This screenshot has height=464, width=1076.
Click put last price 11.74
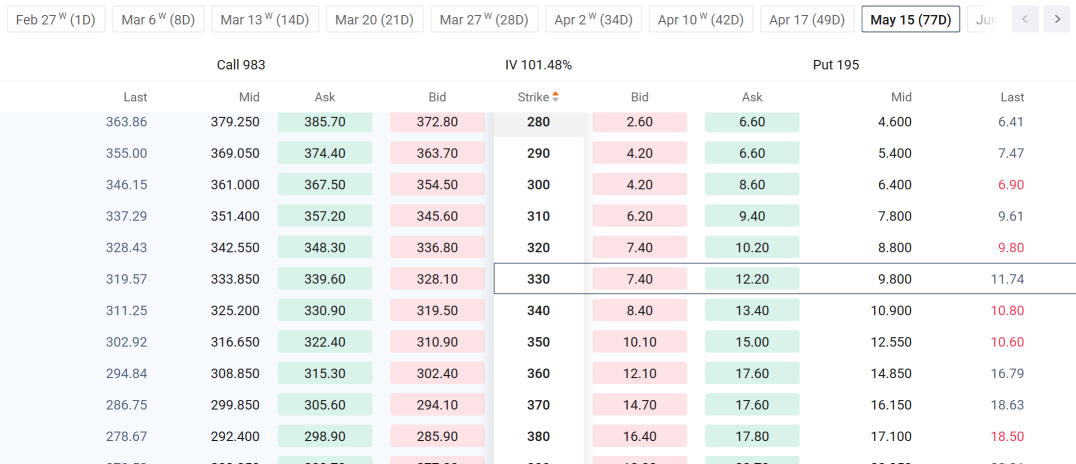pyautogui.click(x=1007, y=279)
